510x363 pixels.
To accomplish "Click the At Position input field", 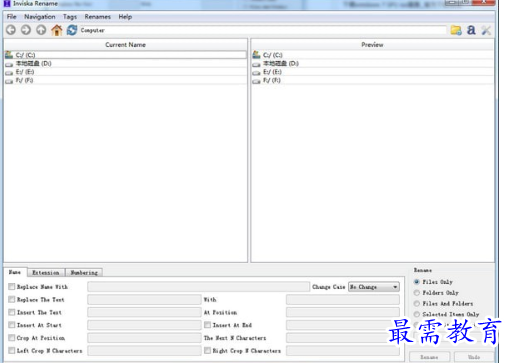I will pyautogui.click(x=343, y=312).
